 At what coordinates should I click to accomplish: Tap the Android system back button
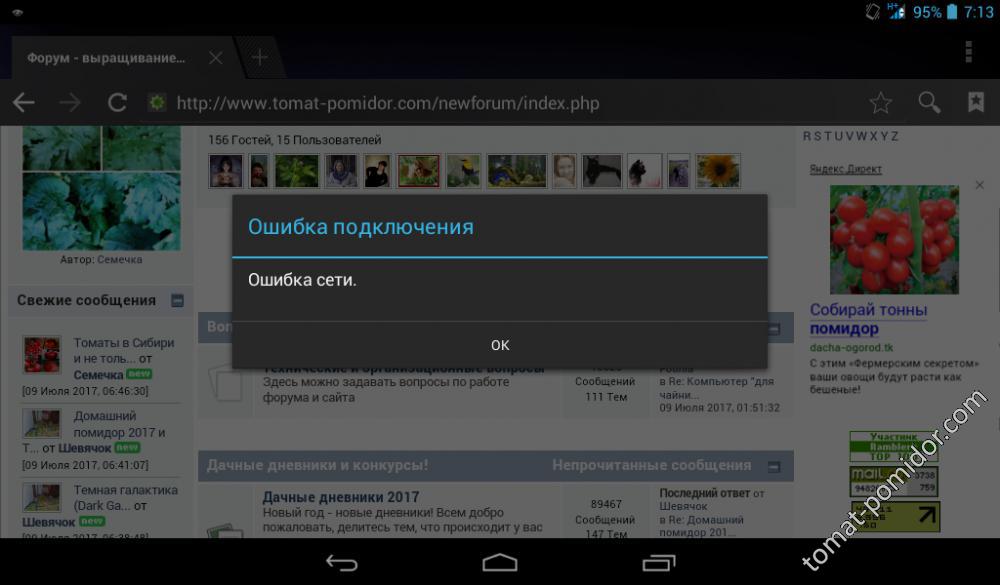pyautogui.click(x=342, y=563)
